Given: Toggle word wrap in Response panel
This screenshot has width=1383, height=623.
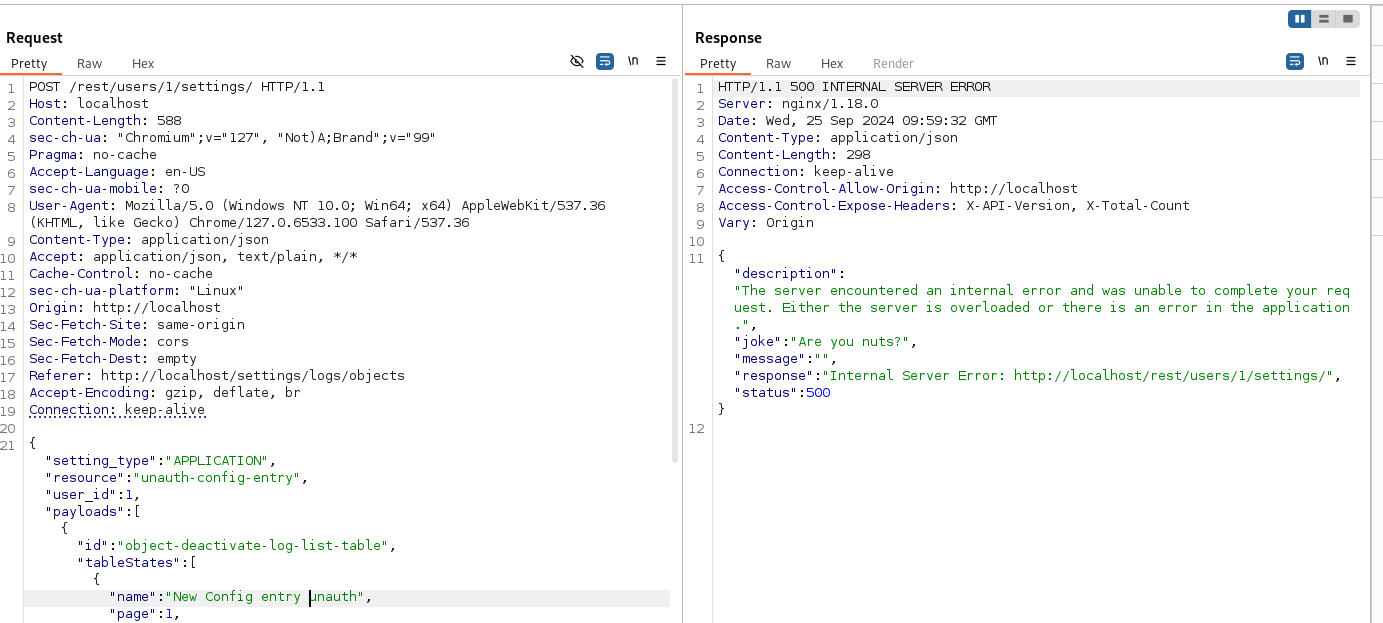Looking at the screenshot, I should click(x=1294, y=61).
